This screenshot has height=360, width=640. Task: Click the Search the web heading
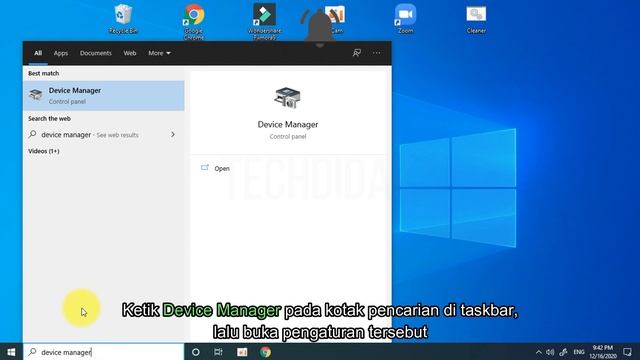(49, 118)
